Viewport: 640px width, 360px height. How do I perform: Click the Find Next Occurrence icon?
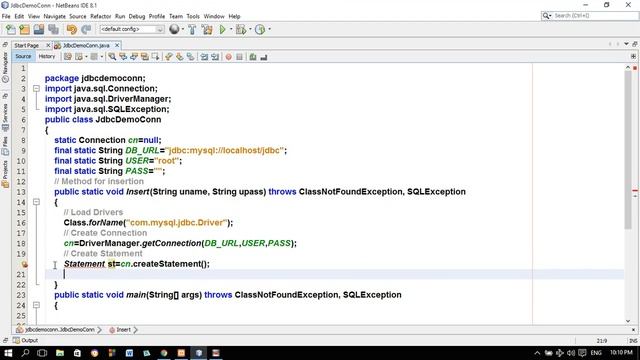point(134,57)
